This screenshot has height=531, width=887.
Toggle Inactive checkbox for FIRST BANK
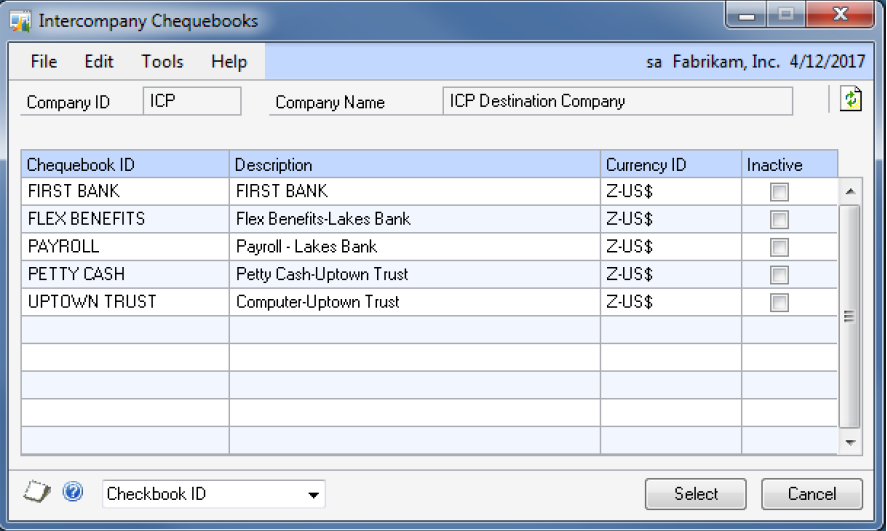pos(779,192)
